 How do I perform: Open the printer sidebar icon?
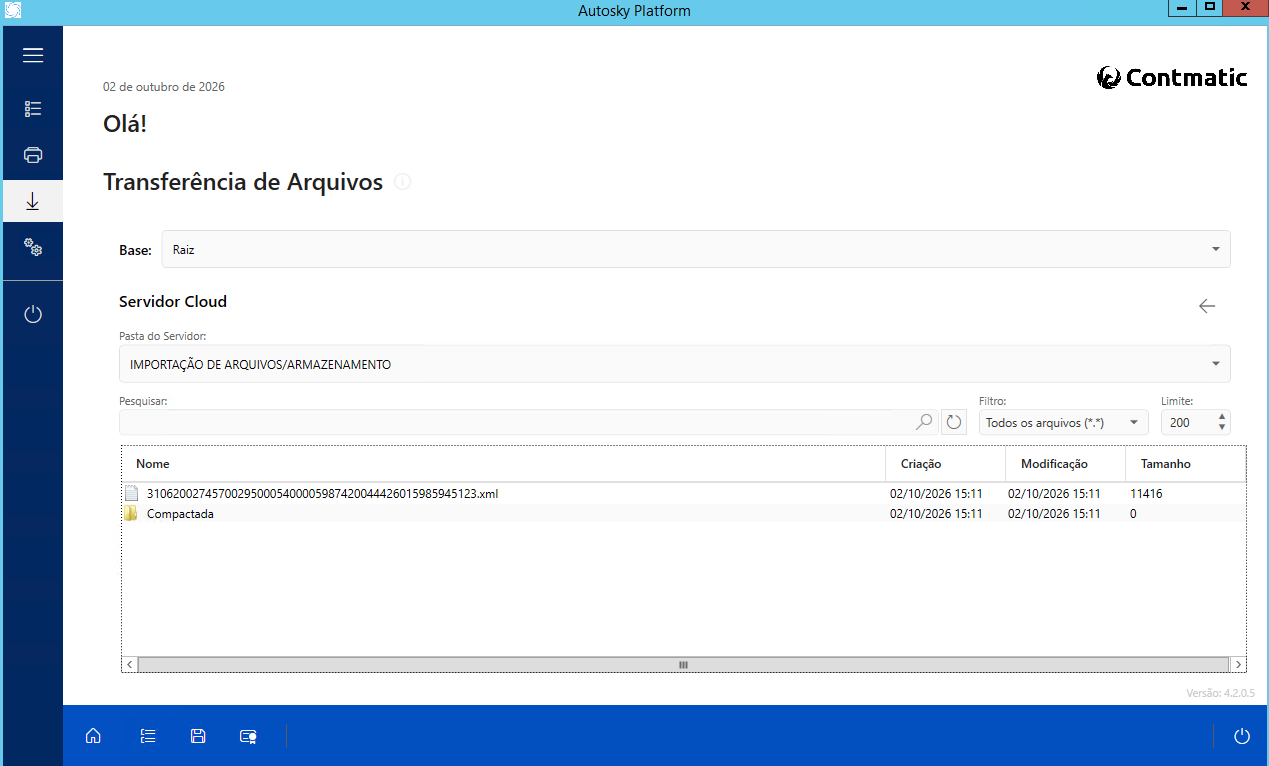pyautogui.click(x=33, y=155)
